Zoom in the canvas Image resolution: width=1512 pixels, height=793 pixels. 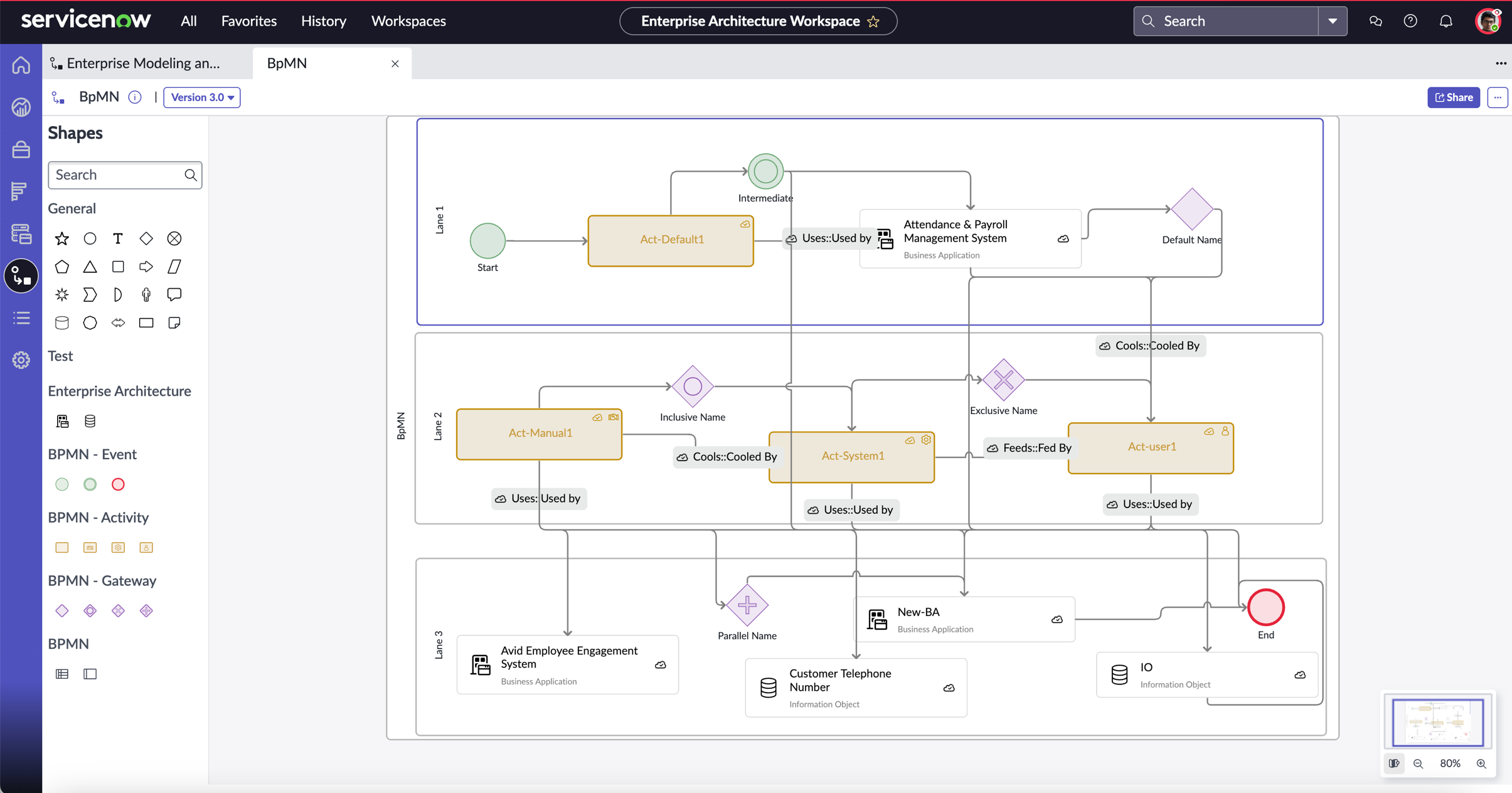1481,764
